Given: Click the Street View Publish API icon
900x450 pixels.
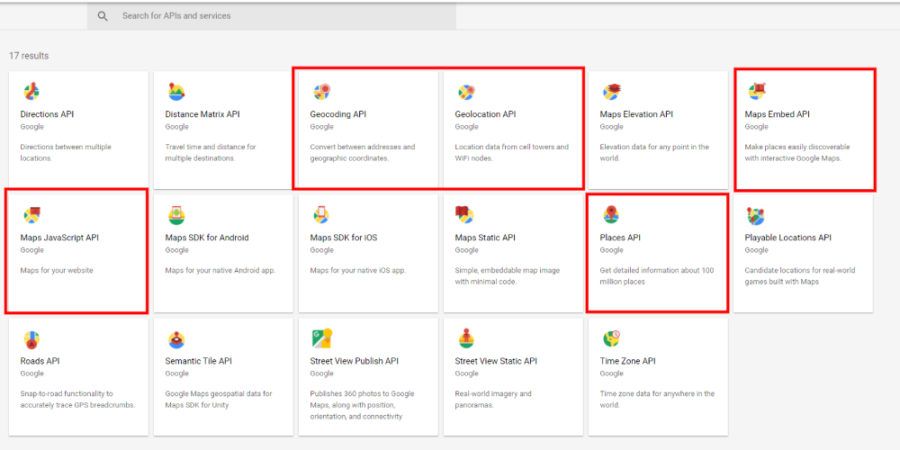Looking at the screenshot, I should coord(322,338).
